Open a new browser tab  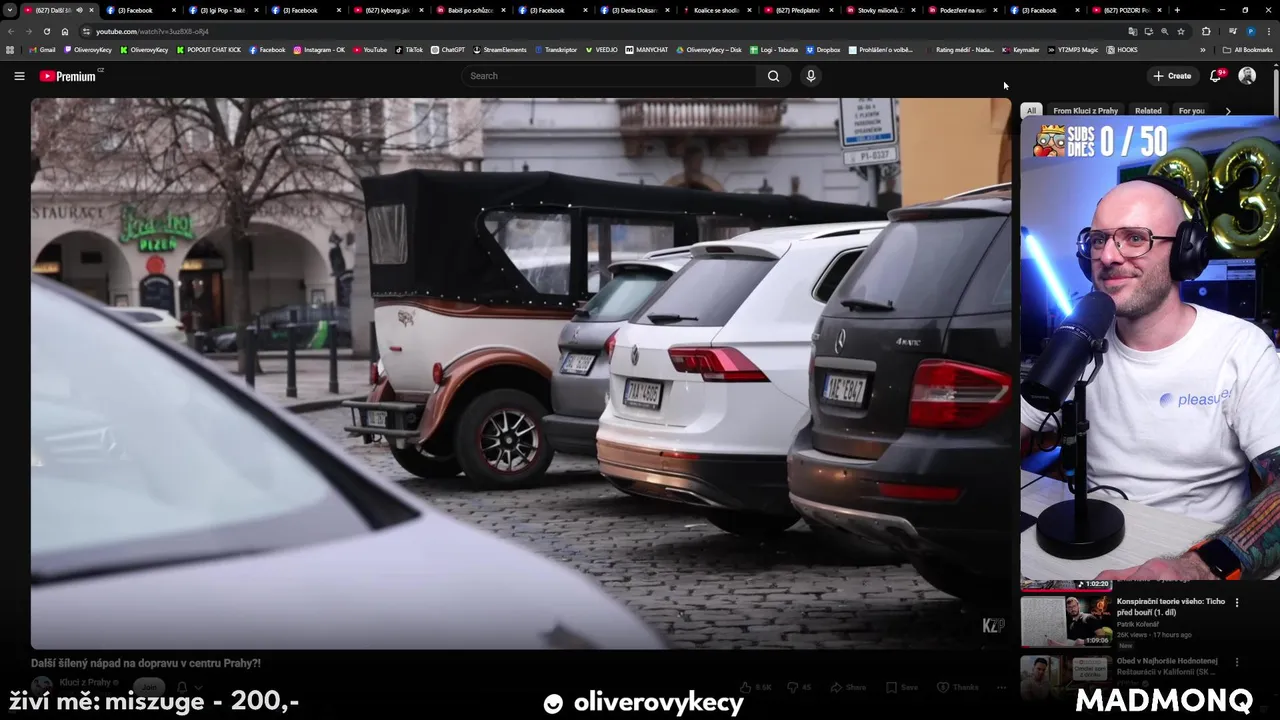coord(1177,10)
